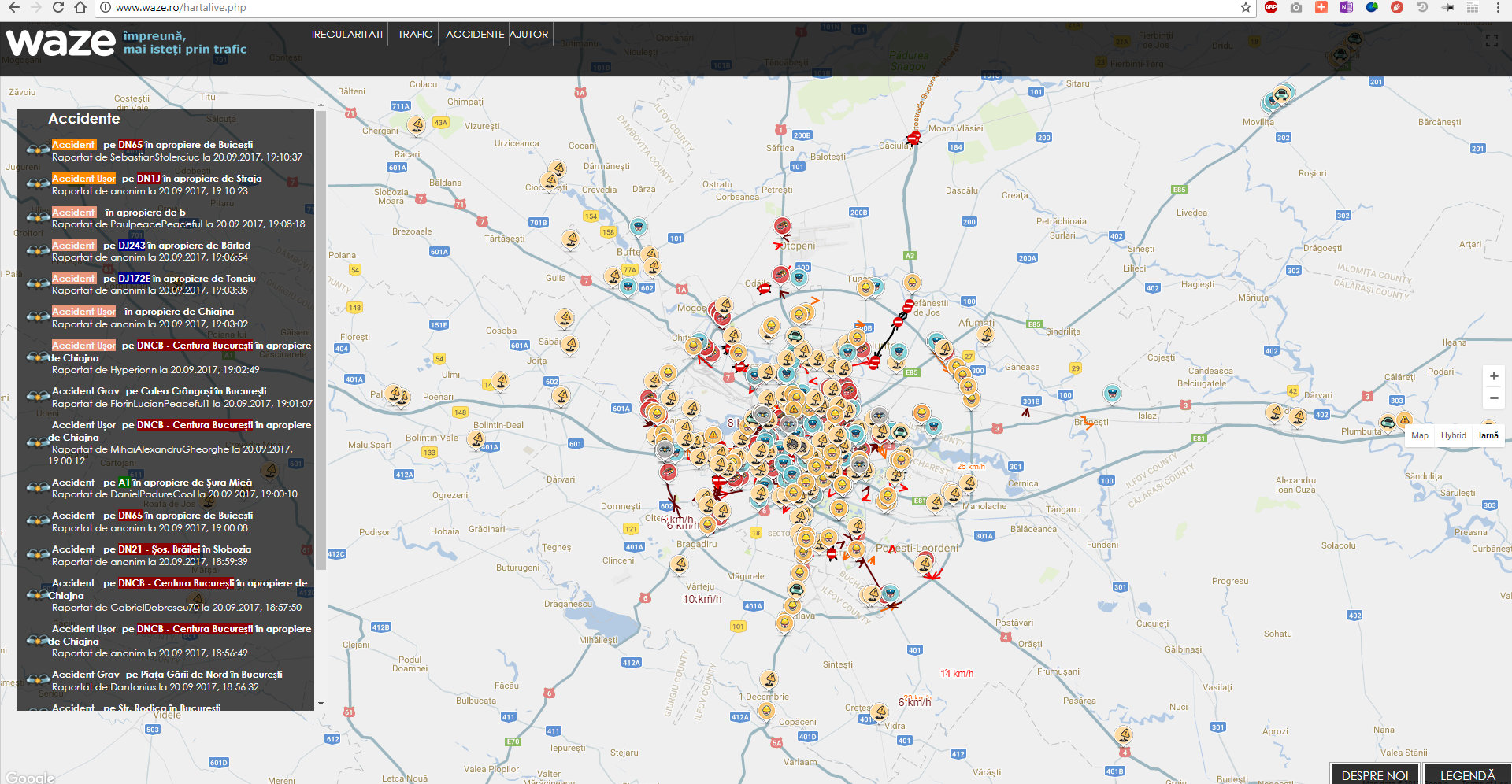Switch map type to Iarnă
This screenshot has height=784, width=1512.
coord(1488,435)
